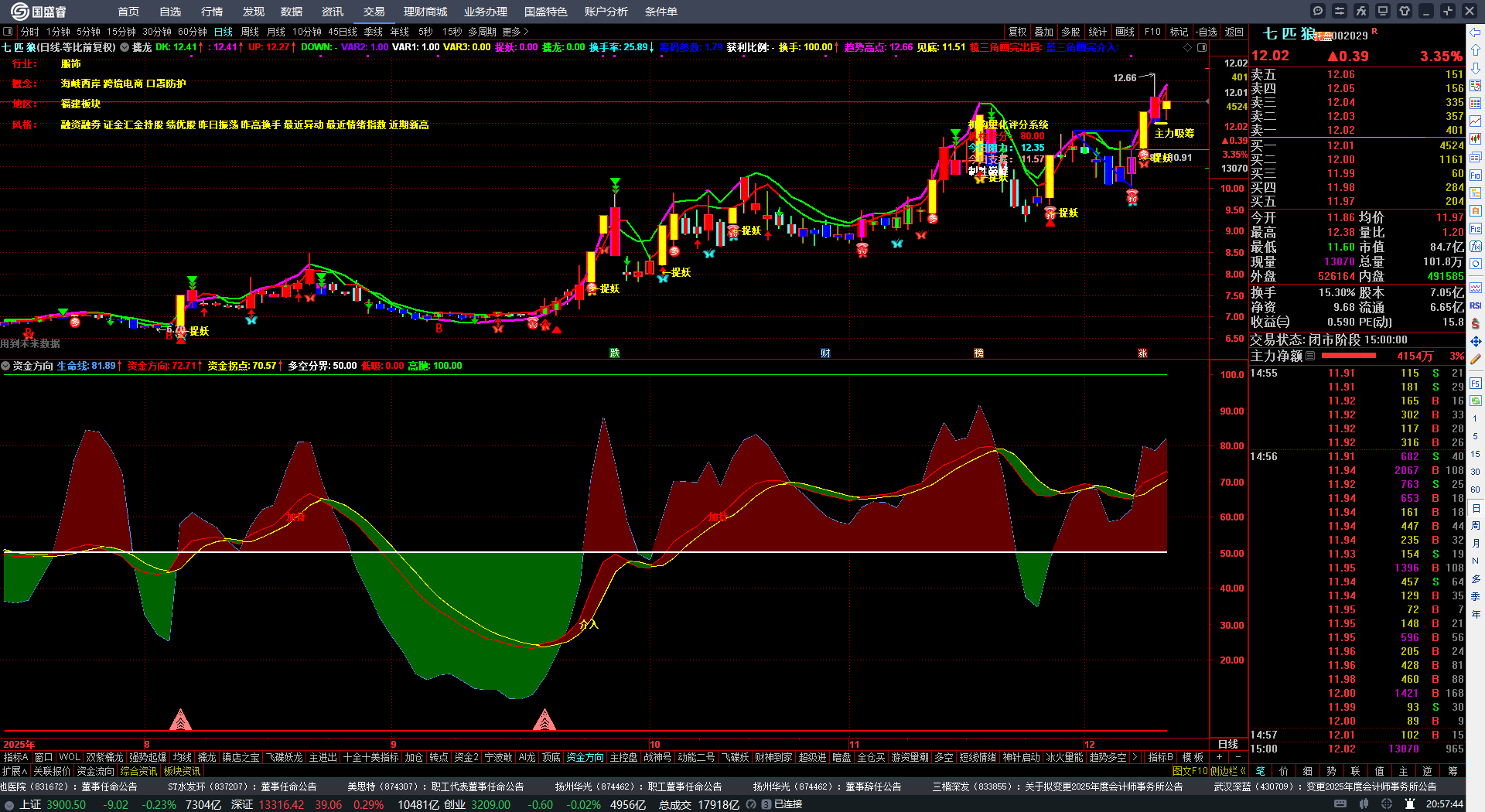
Task: Click the chart timeline marker for month 10
Action: 654,744
